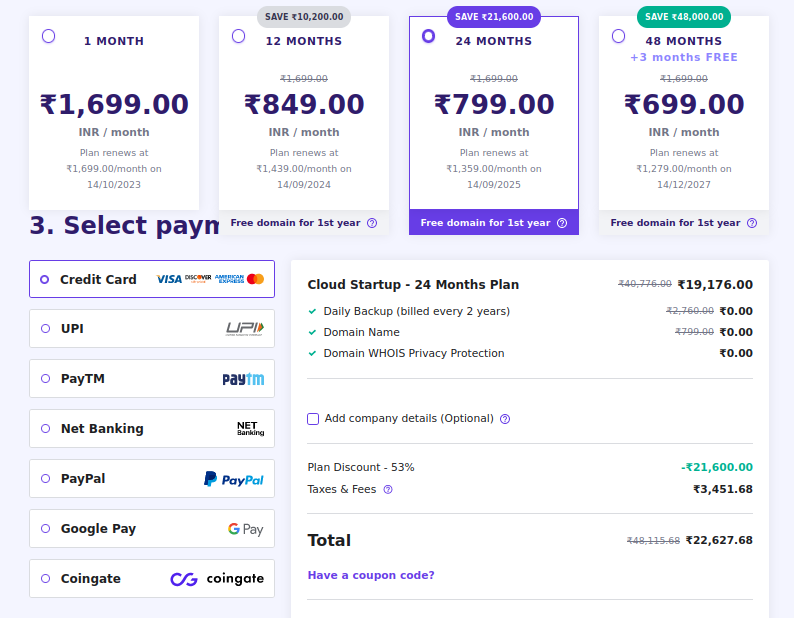The width and height of the screenshot is (794, 618).
Task: Select Net Banking payment option
Action: [x=45, y=429]
